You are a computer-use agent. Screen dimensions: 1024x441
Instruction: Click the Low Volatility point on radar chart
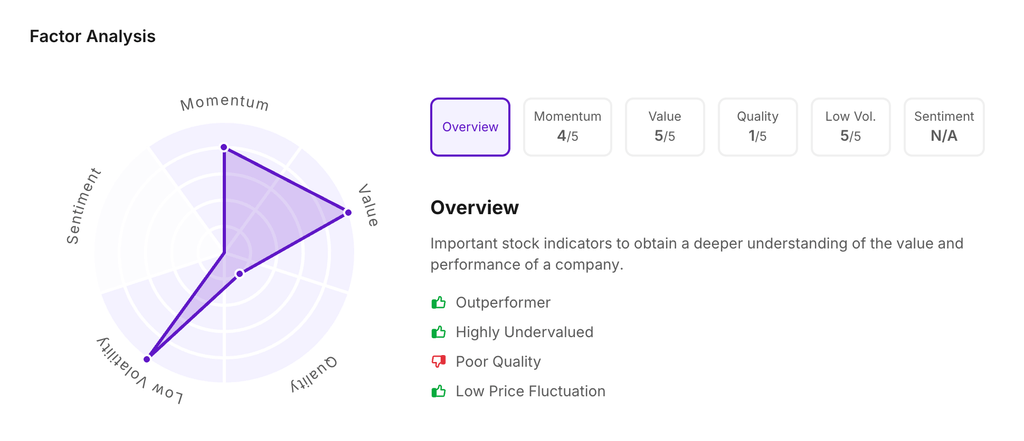pos(148,357)
